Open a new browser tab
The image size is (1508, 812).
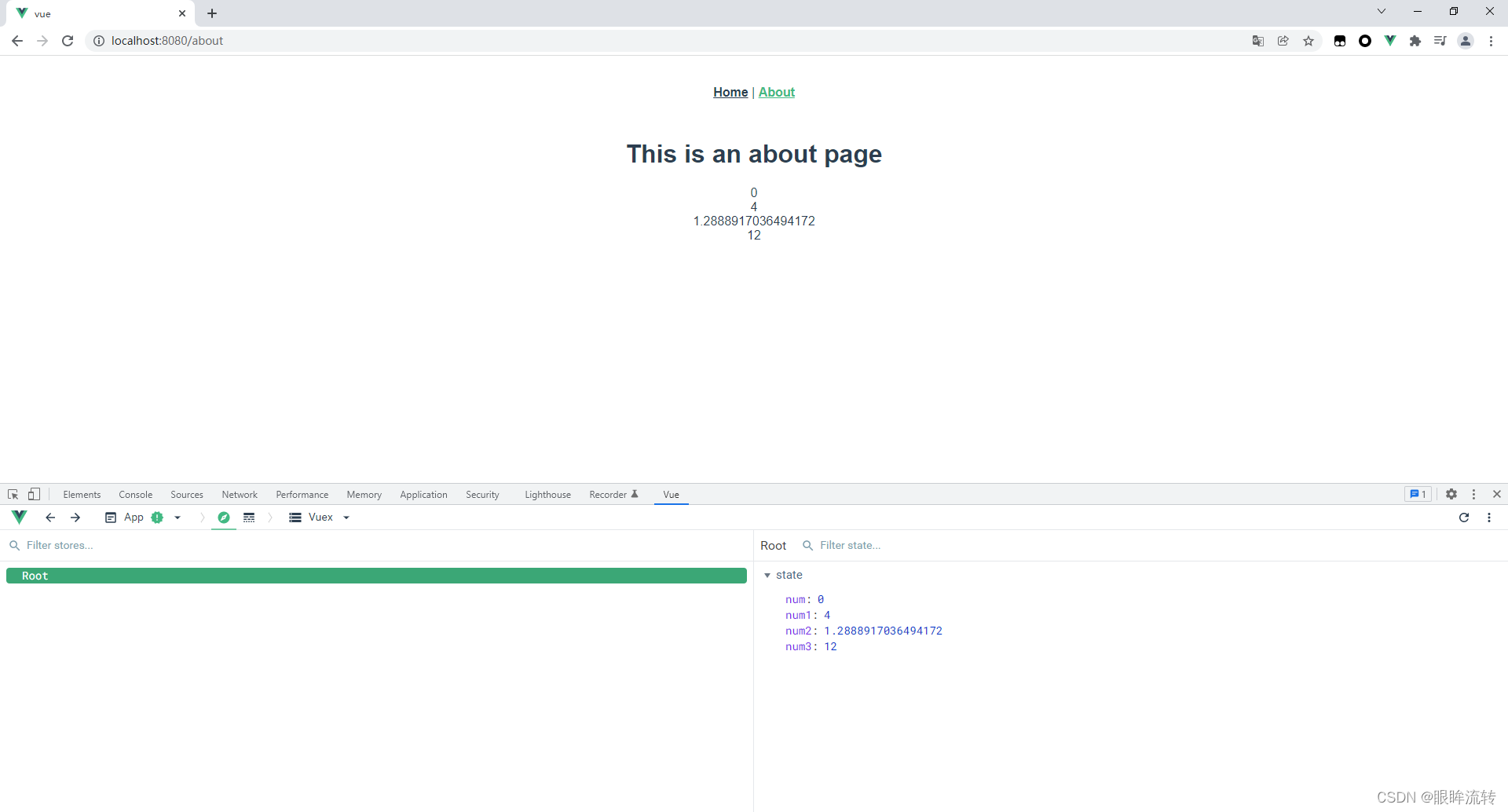(212, 13)
